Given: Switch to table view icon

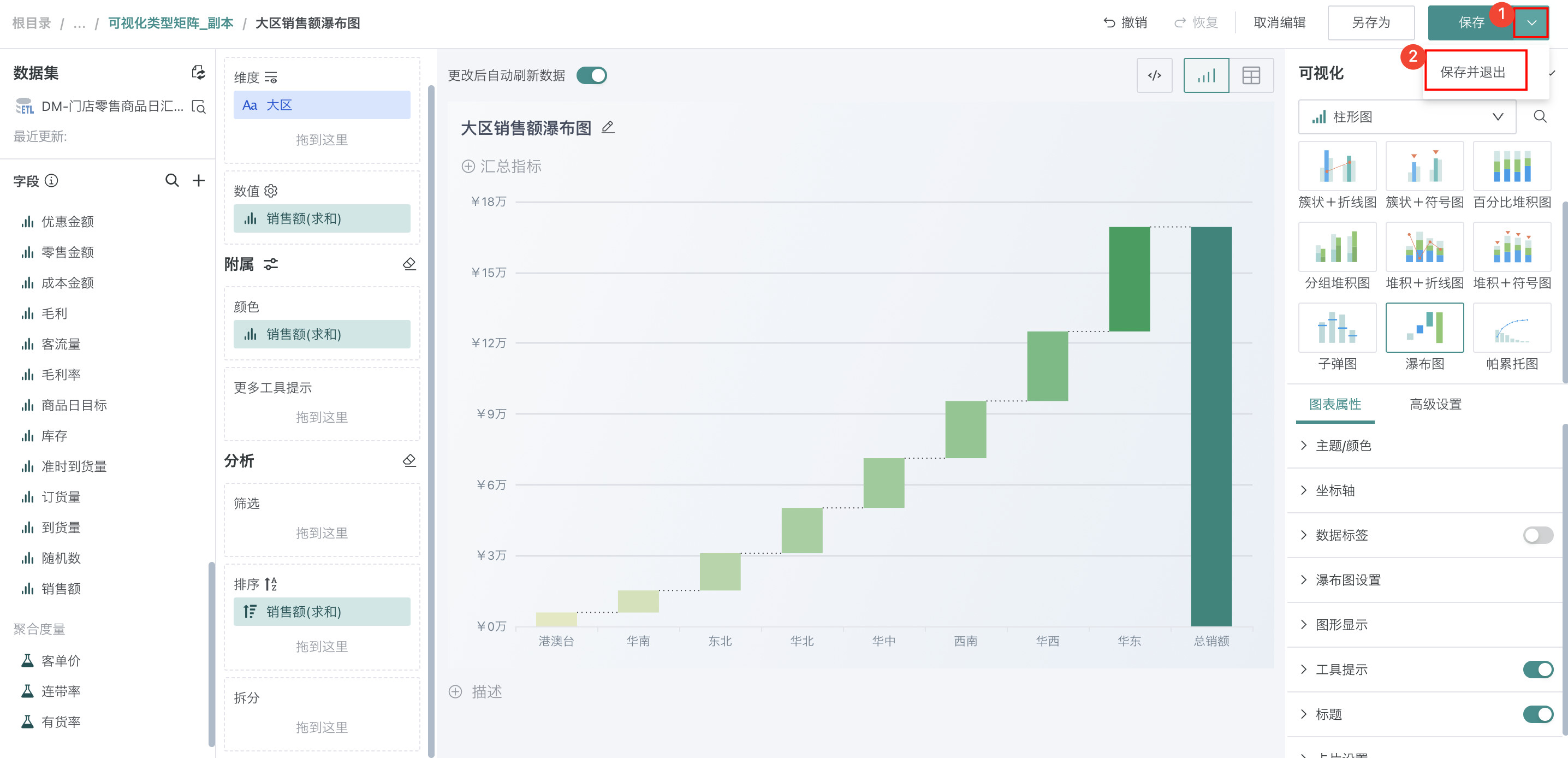Looking at the screenshot, I should click(x=1251, y=75).
